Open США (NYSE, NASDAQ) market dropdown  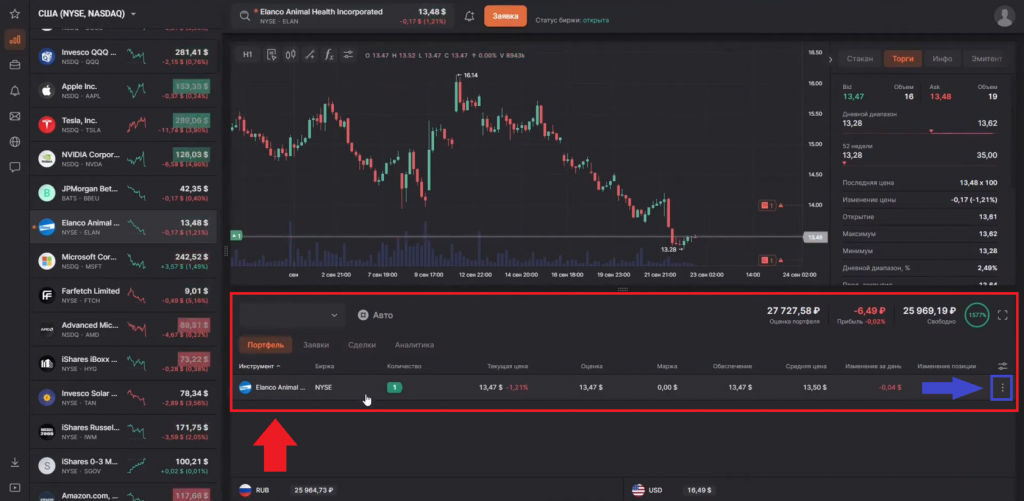coord(87,14)
